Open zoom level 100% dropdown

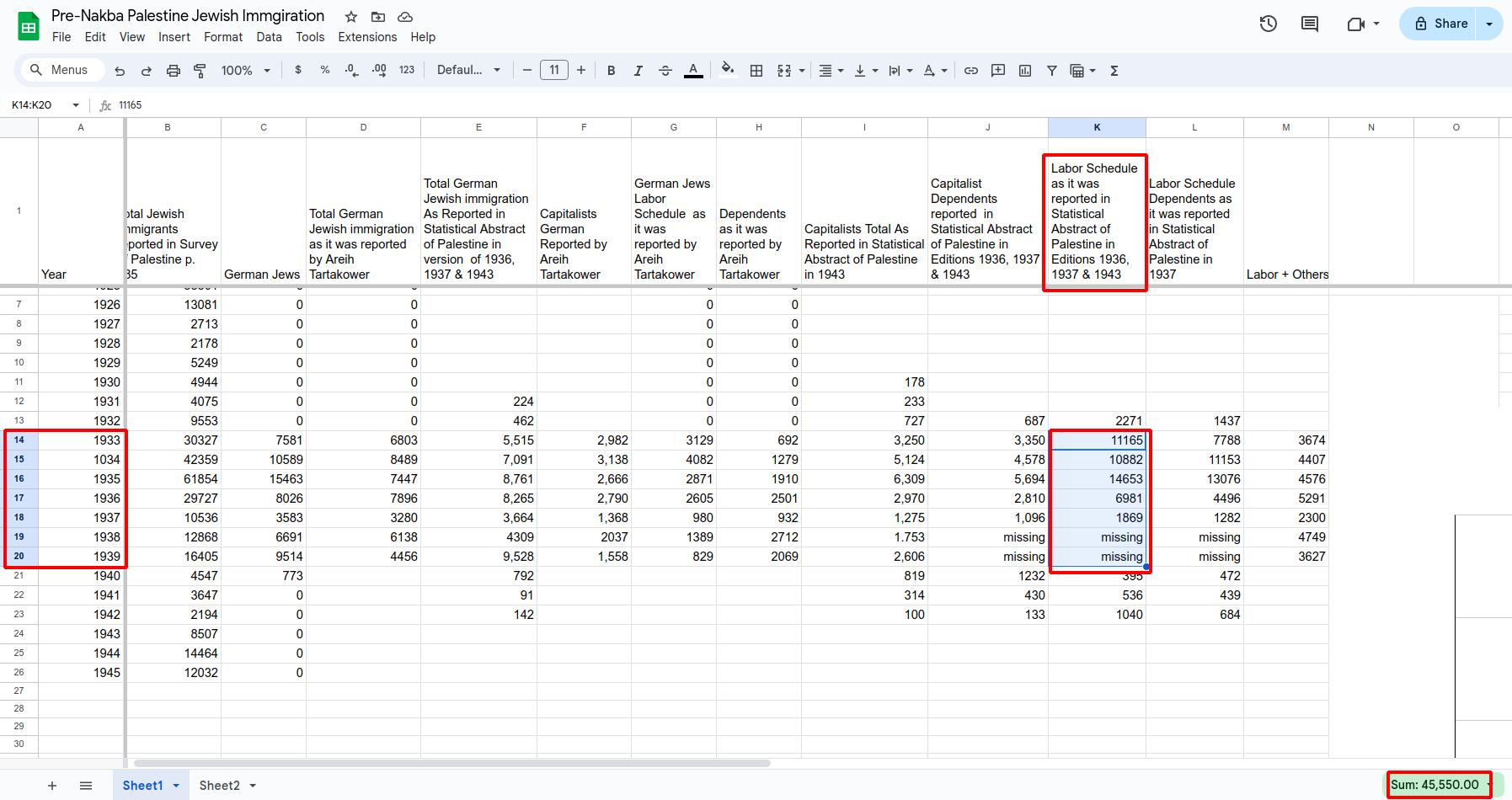[x=246, y=71]
